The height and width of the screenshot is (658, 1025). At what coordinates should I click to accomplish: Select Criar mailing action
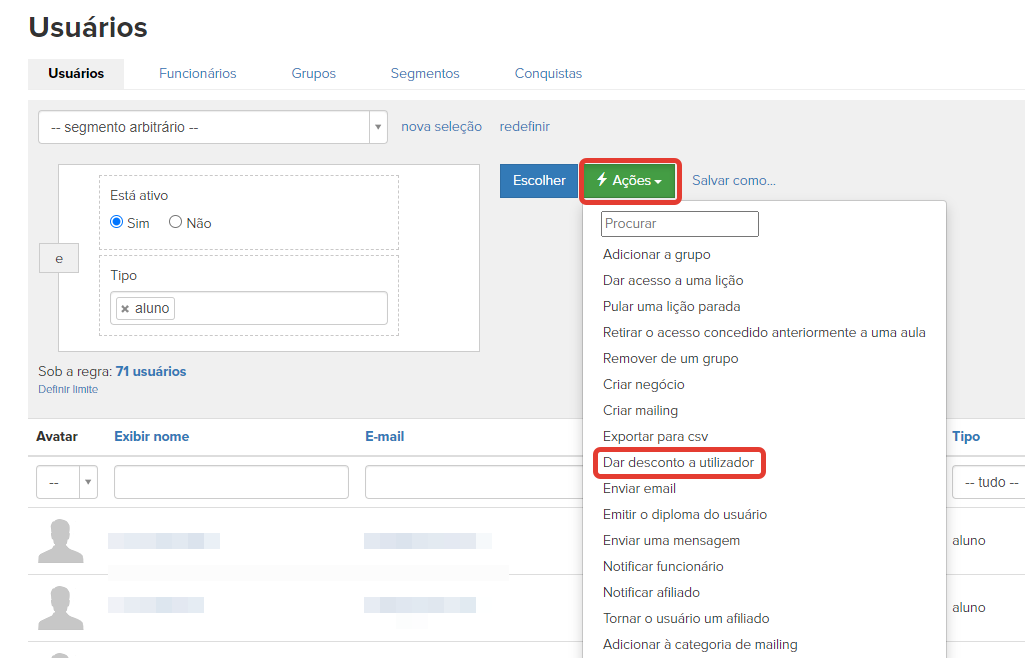(x=640, y=410)
